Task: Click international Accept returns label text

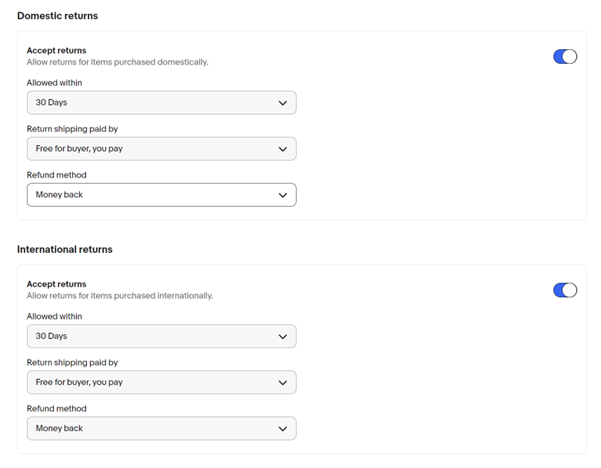Action: click(56, 284)
